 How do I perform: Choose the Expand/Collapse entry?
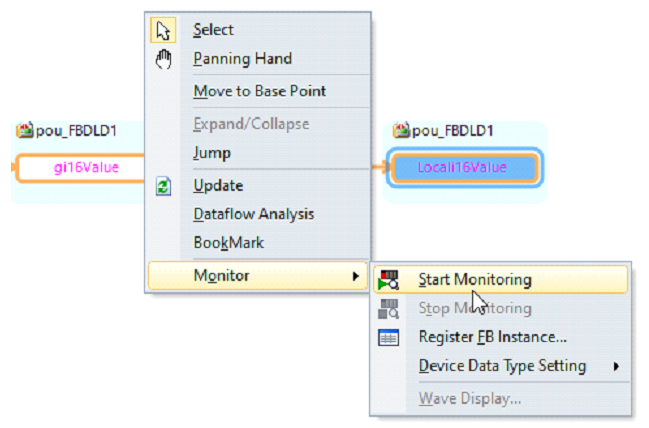251,124
